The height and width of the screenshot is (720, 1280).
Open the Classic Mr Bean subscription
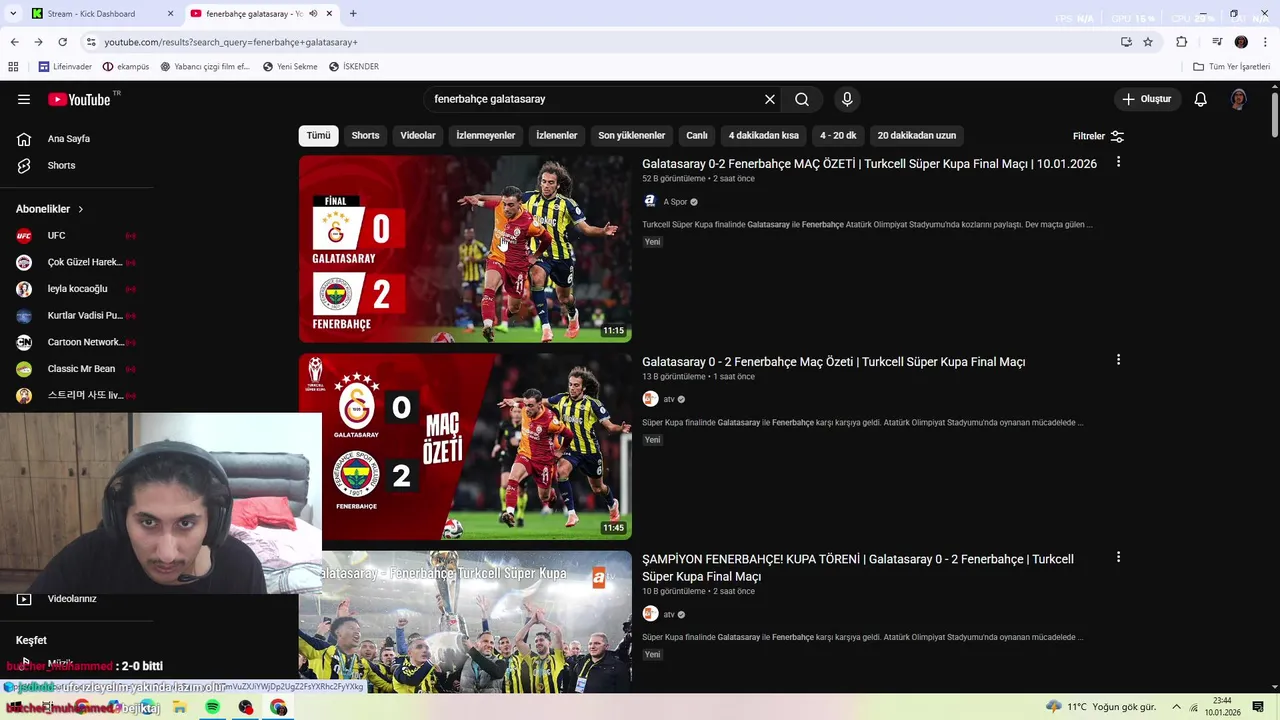click(x=76, y=369)
